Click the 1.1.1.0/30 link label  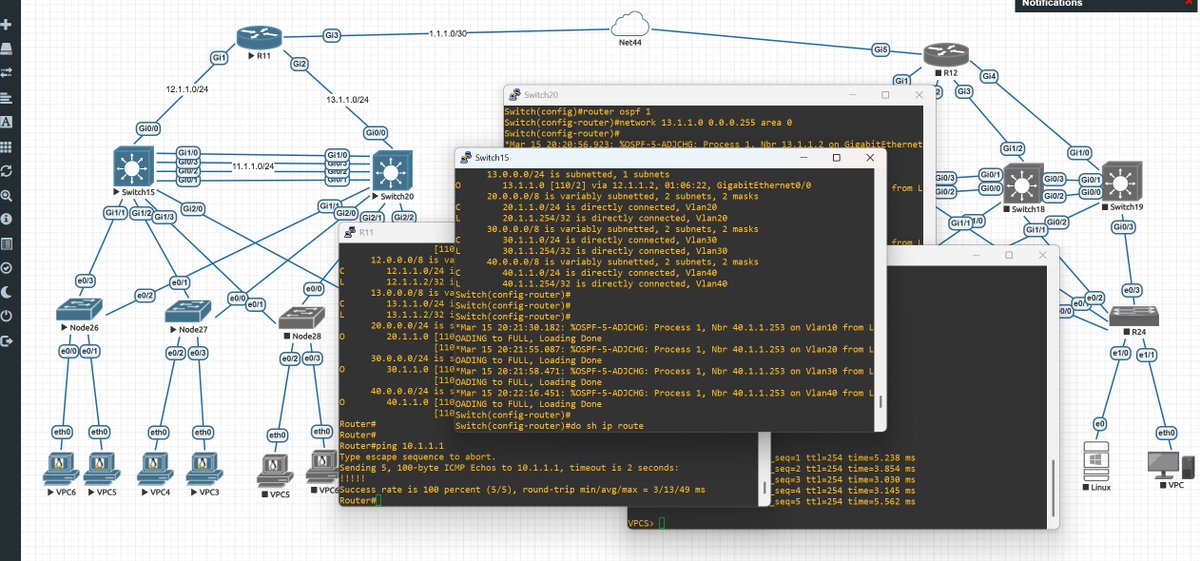(x=447, y=34)
